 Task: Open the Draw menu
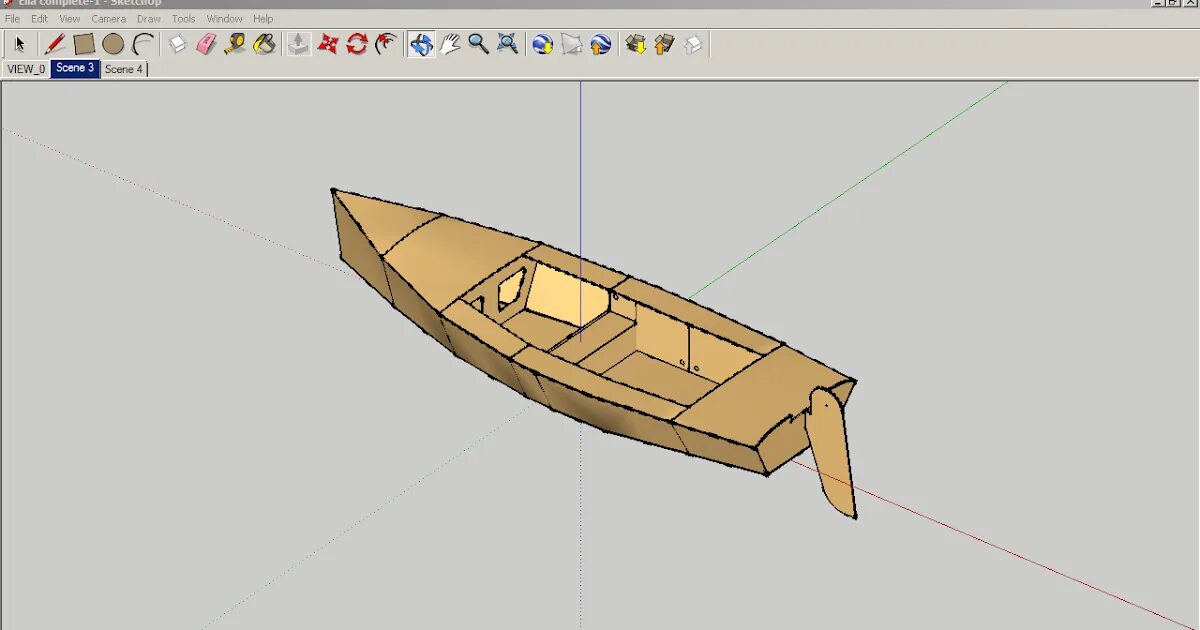(149, 19)
